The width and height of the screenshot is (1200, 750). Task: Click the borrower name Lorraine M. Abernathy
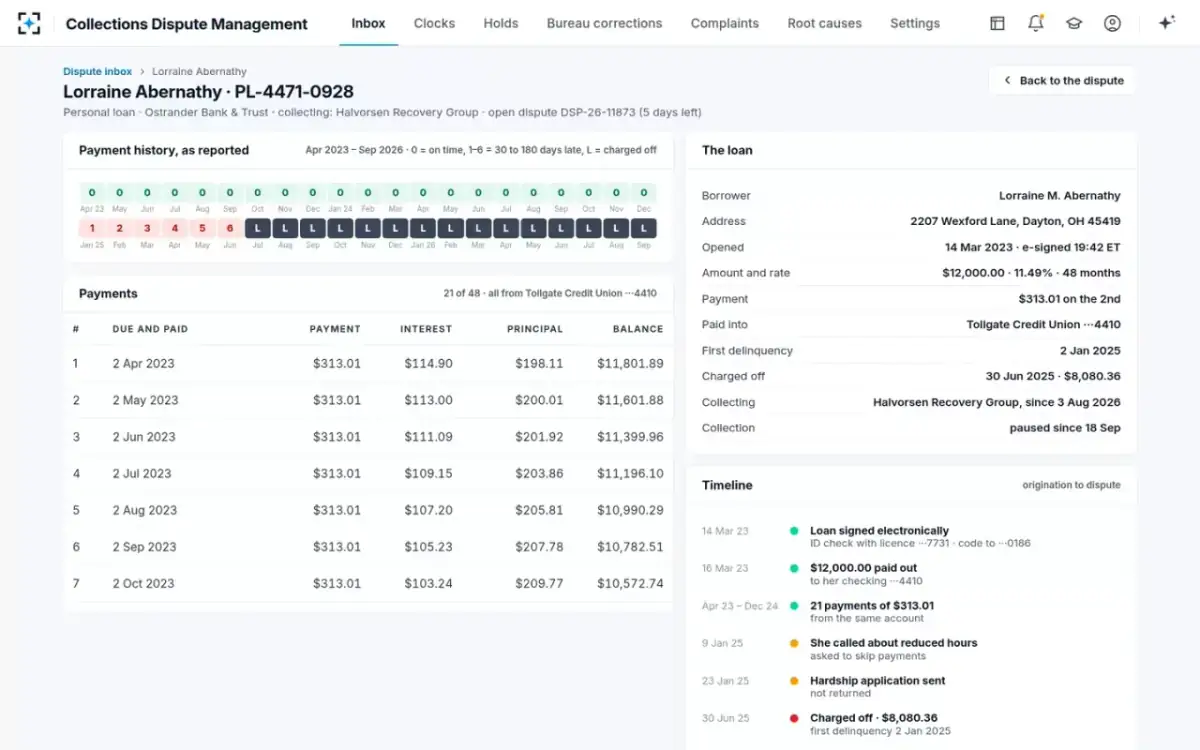click(1060, 196)
